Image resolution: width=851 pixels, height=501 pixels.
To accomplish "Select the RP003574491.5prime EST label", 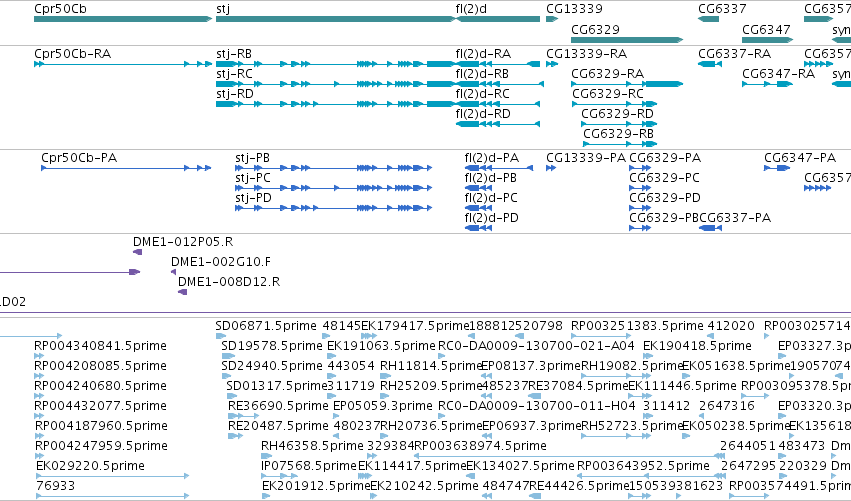I will tap(790, 486).
